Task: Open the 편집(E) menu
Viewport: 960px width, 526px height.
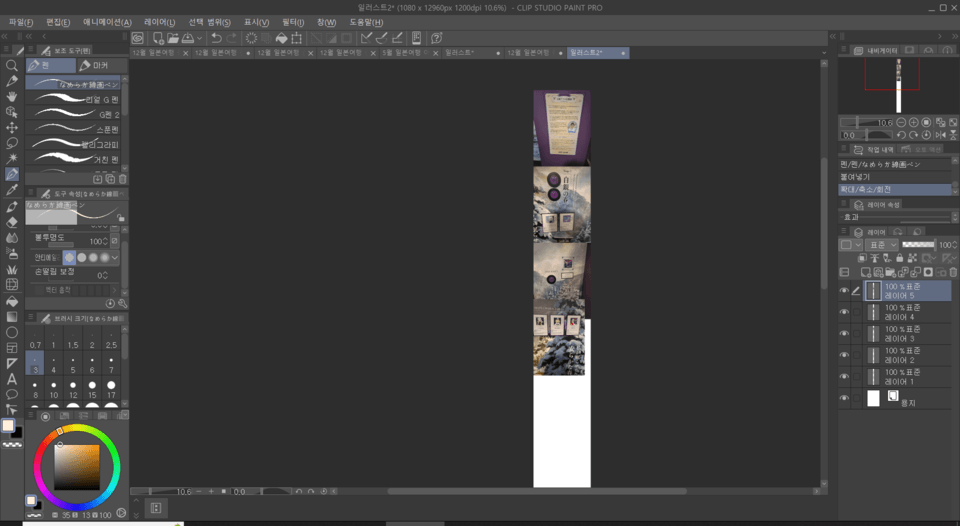Action: pyautogui.click(x=58, y=22)
